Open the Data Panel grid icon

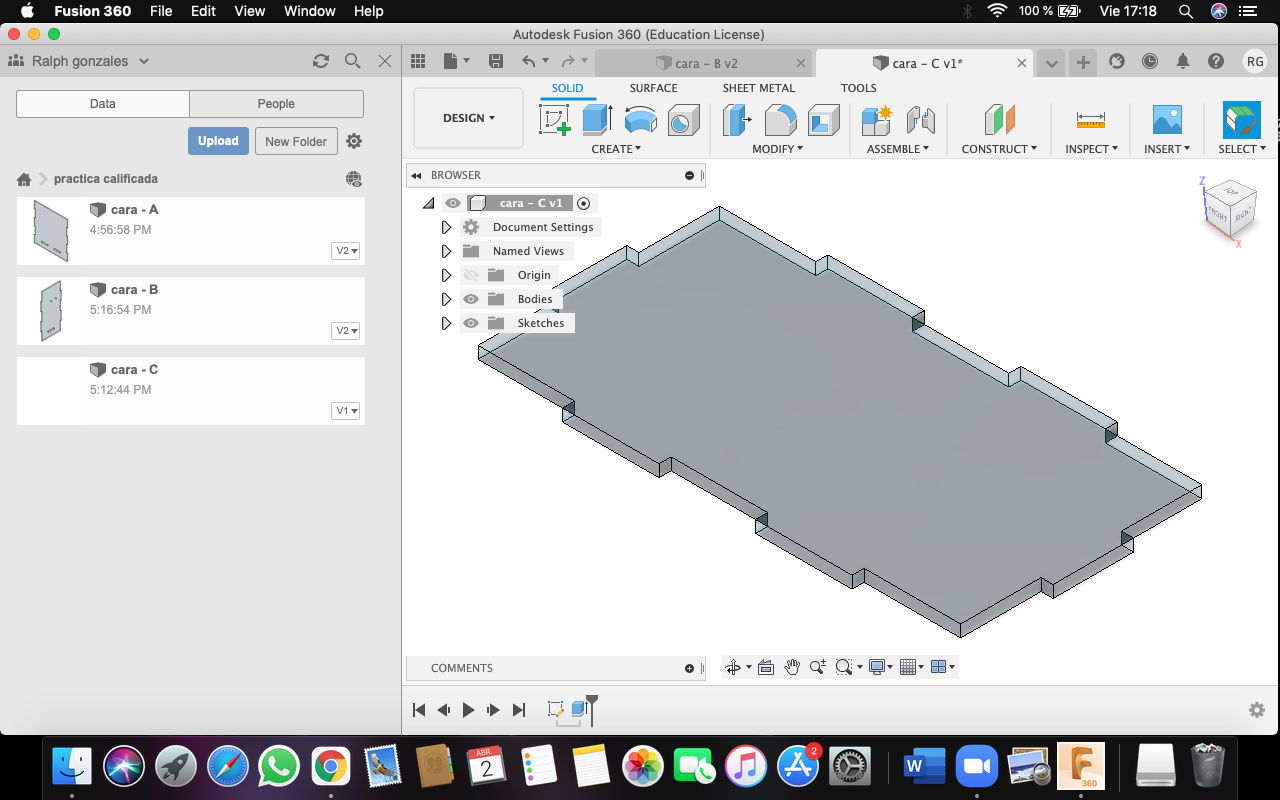[x=418, y=61]
